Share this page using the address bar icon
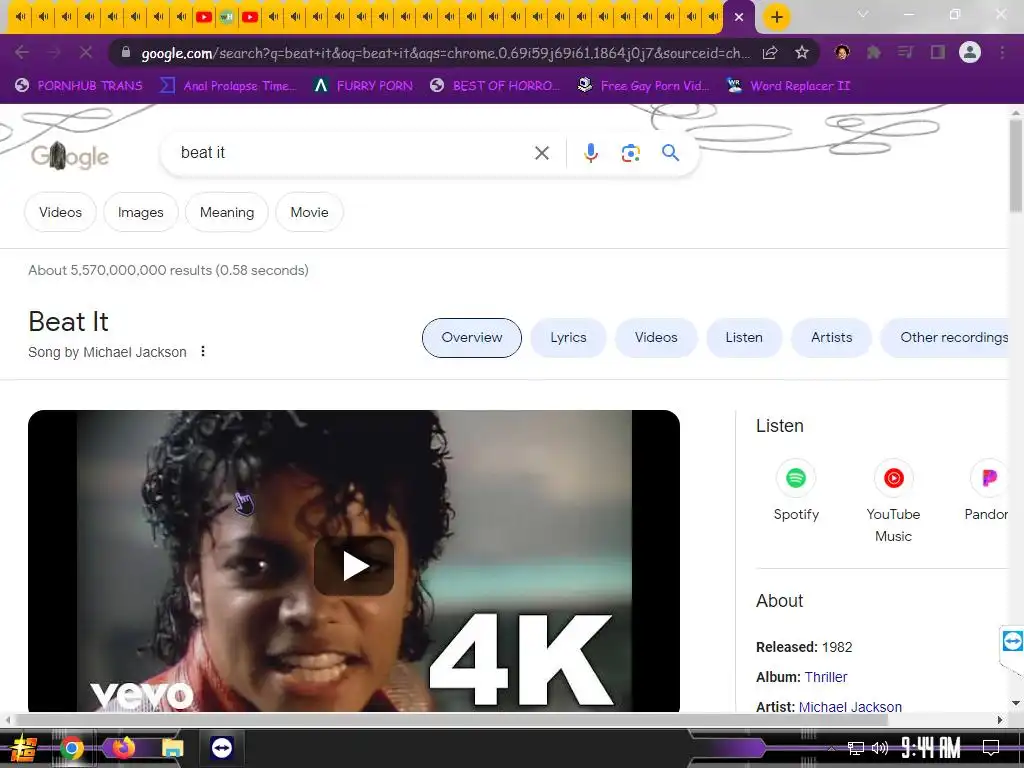The width and height of the screenshot is (1024, 768). tap(770, 52)
